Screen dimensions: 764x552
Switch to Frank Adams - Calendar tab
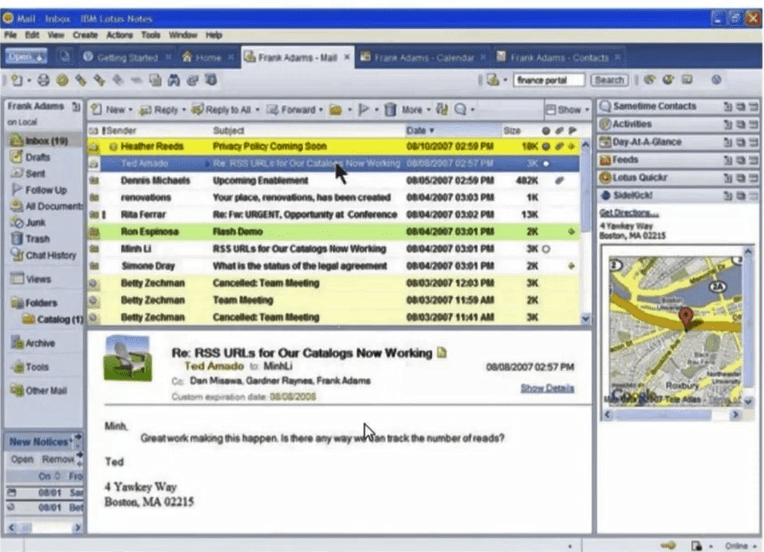coord(420,58)
